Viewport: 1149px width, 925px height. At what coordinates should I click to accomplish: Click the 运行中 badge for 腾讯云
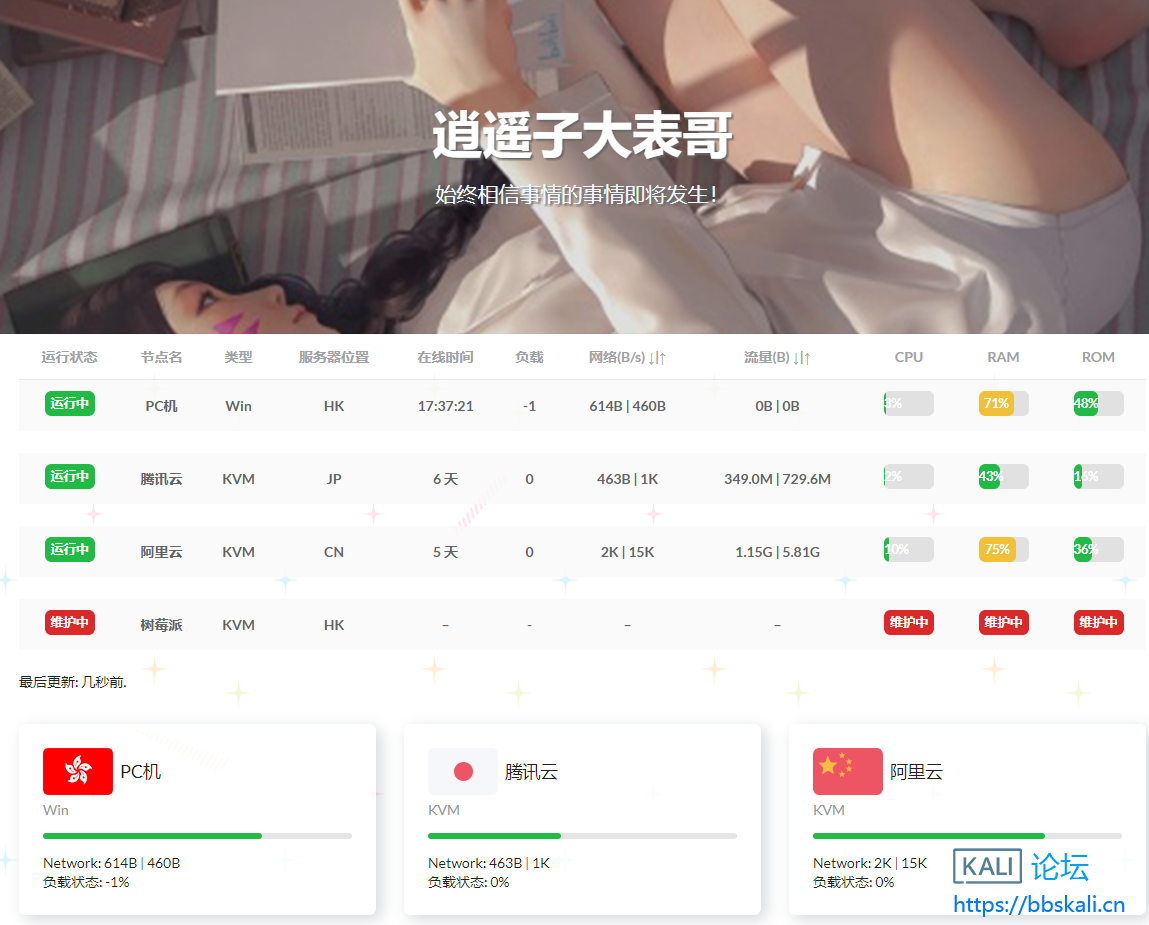pos(69,477)
